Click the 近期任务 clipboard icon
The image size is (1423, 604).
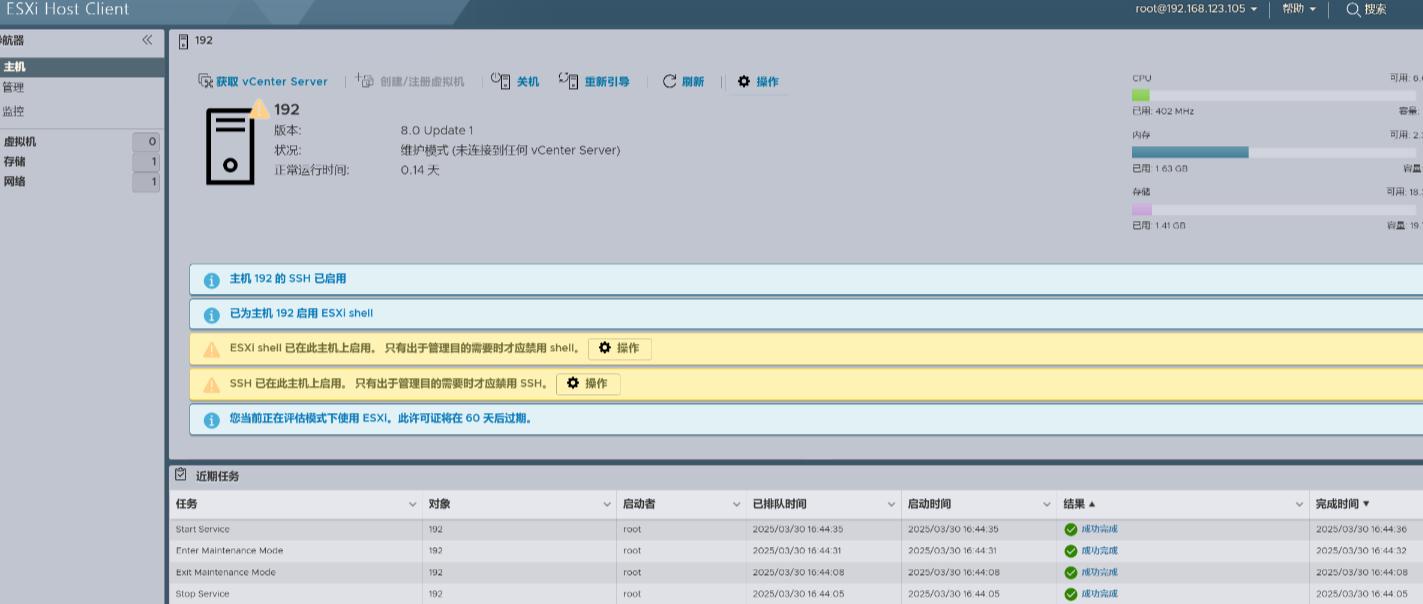[x=180, y=475]
